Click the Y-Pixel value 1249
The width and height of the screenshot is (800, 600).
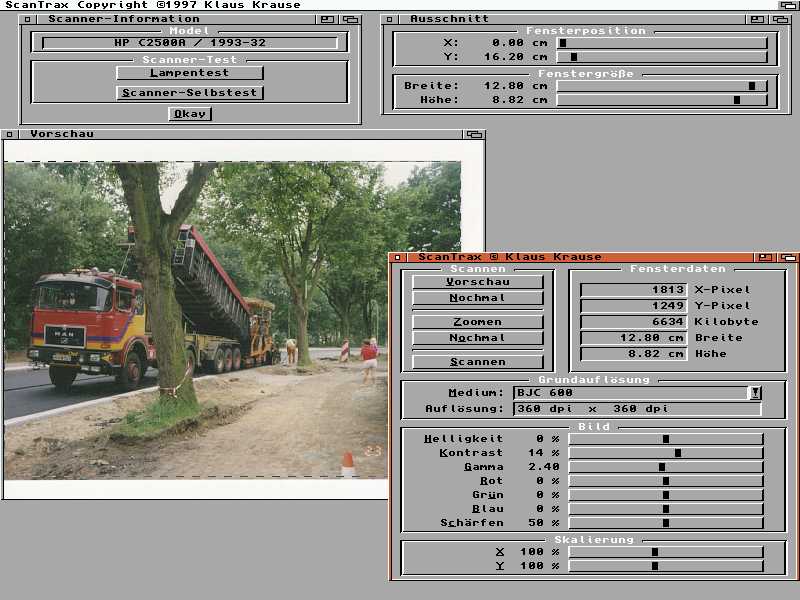click(634, 306)
